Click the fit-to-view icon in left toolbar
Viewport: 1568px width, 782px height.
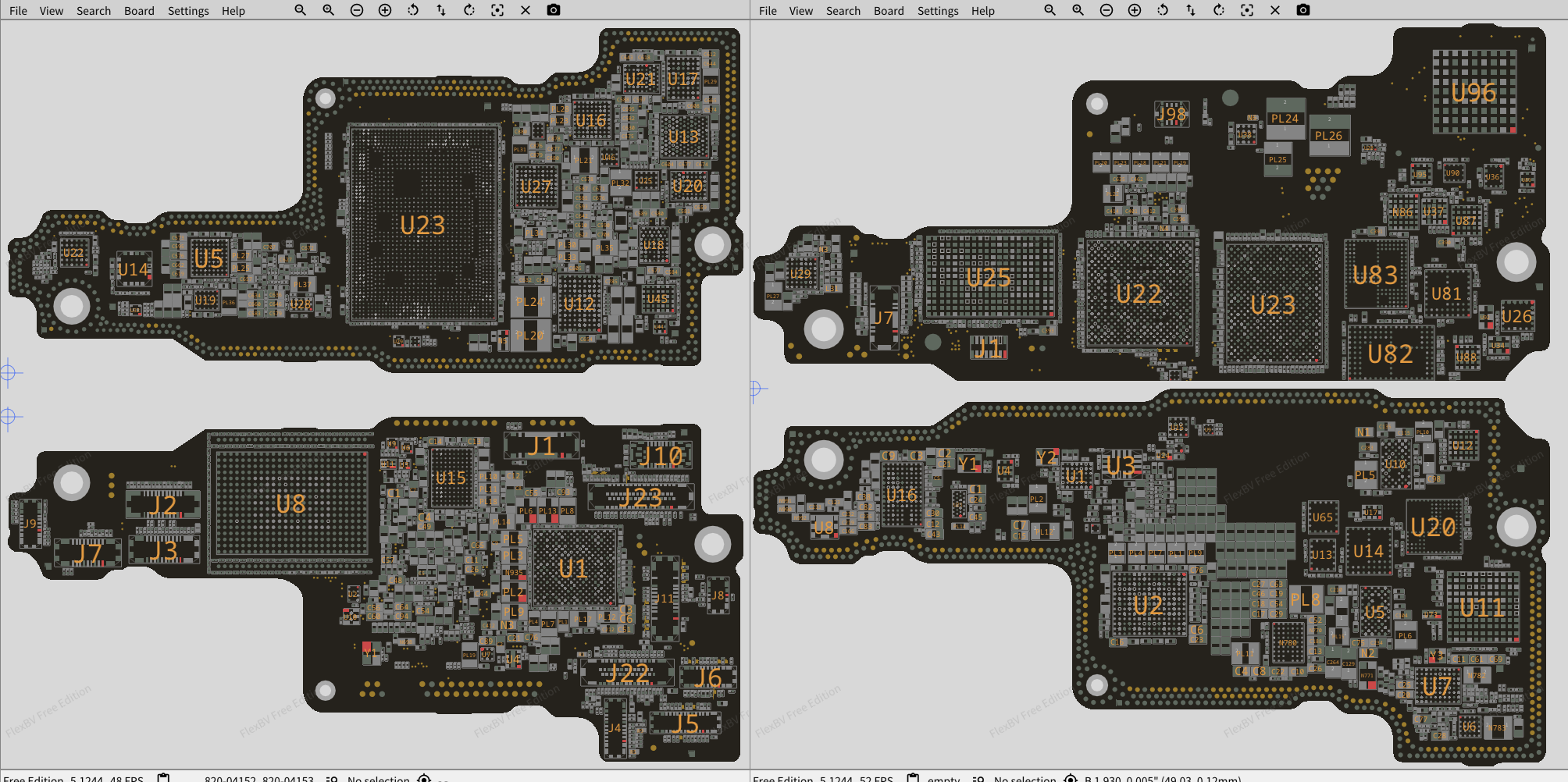click(x=497, y=10)
